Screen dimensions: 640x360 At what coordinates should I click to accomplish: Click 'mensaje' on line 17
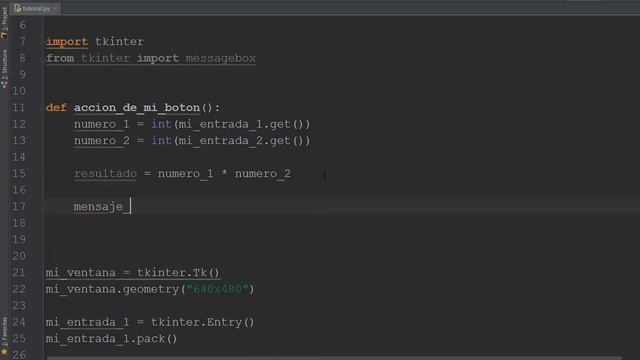tap(98, 207)
